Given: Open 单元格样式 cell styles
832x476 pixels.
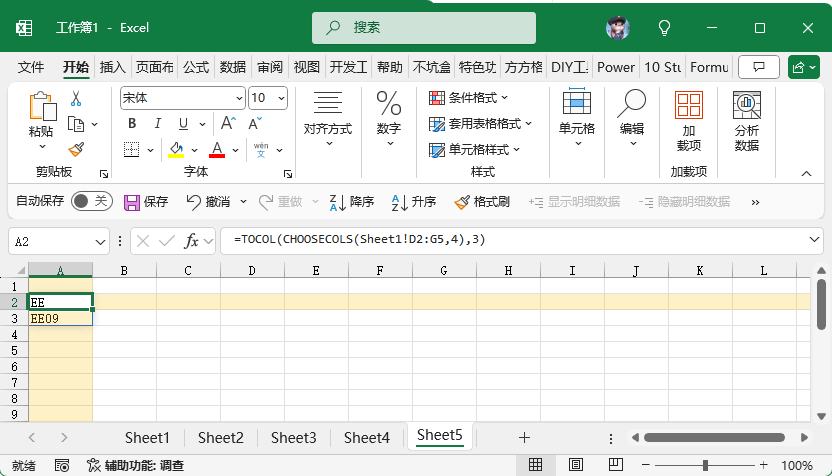Looking at the screenshot, I should pyautogui.click(x=474, y=150).
